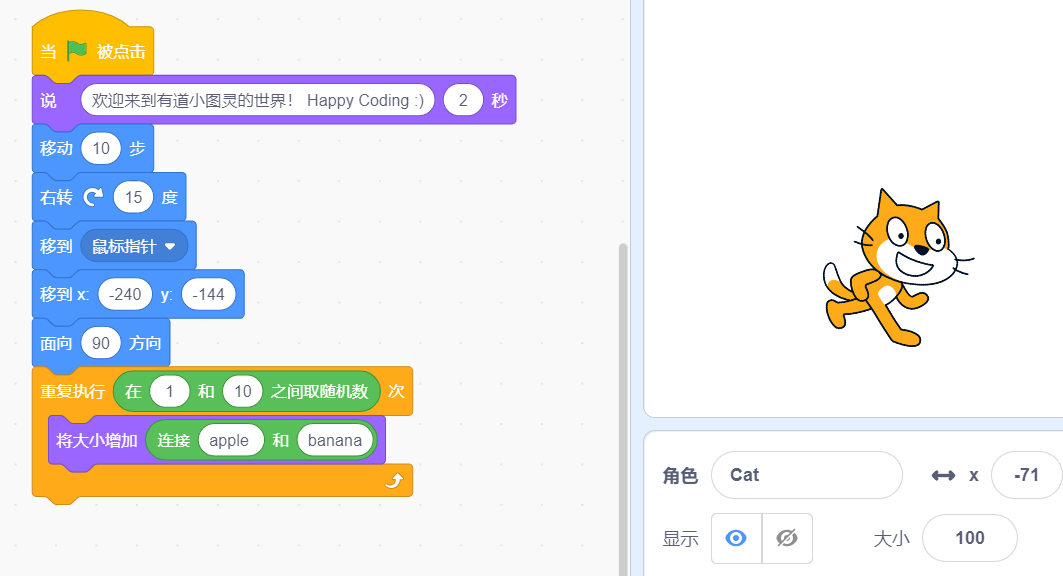Click the banana text field in join block

pos(335,440)
